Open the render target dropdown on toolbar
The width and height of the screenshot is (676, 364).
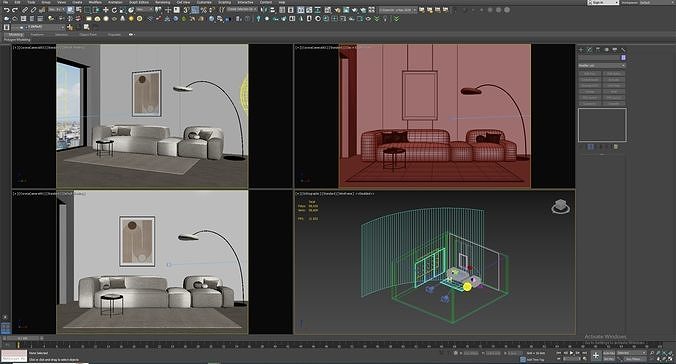398,9
